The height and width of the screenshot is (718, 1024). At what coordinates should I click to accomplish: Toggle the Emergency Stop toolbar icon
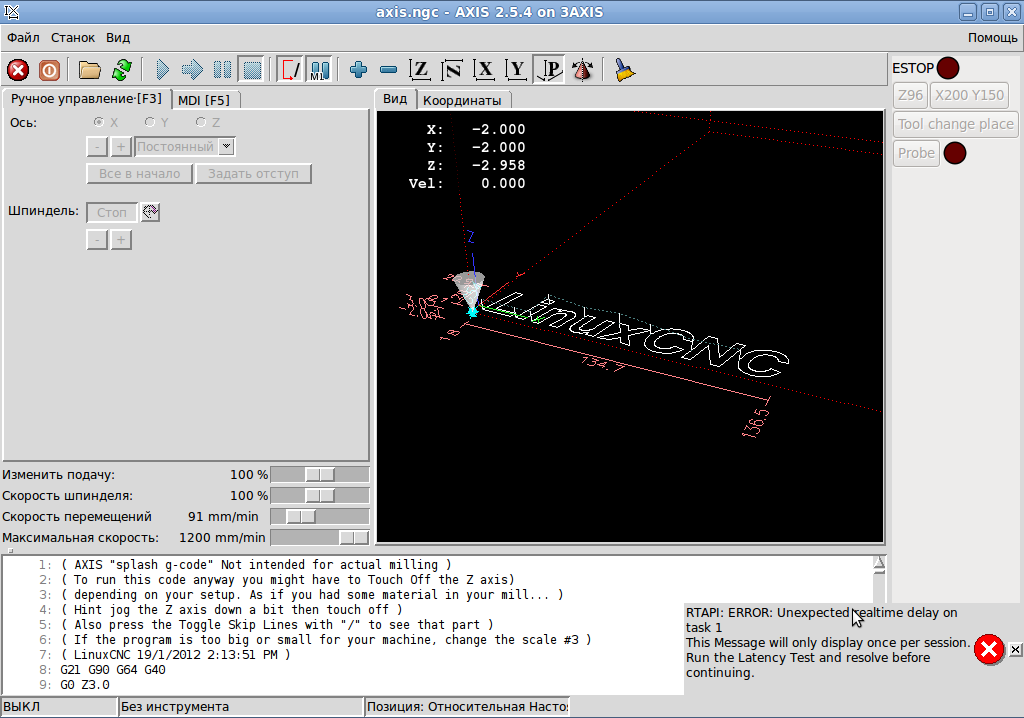point(18,70)
